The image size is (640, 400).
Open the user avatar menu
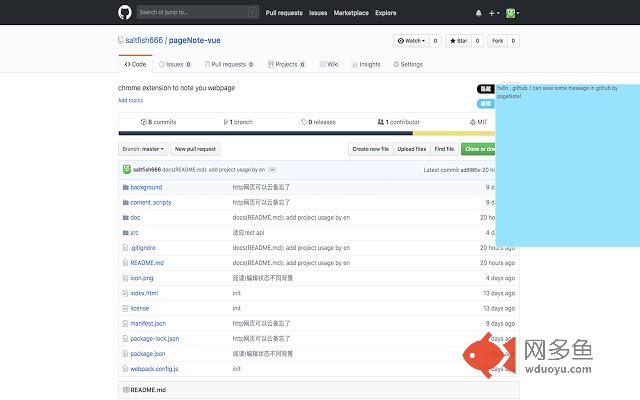pos(512,13)
